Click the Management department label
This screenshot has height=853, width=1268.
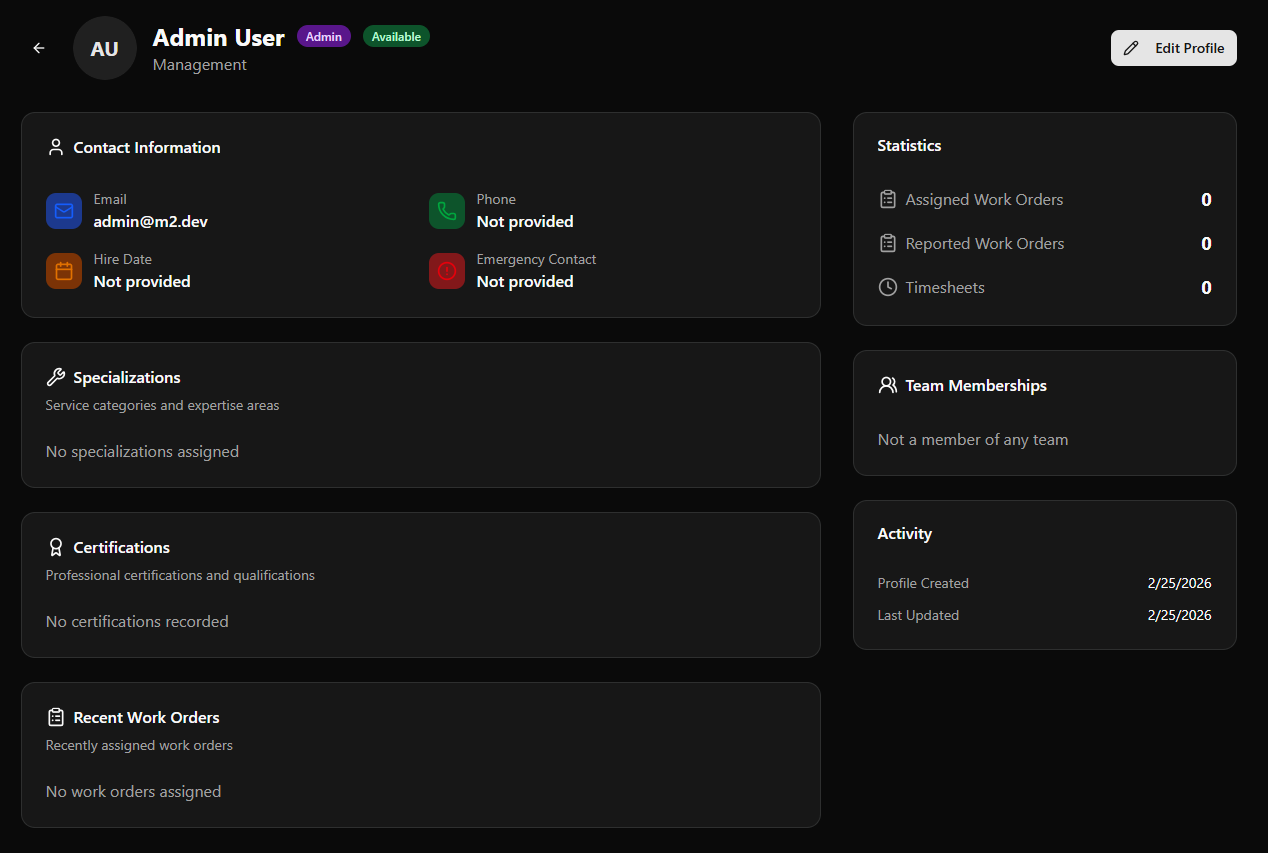[x=200, y=64]
